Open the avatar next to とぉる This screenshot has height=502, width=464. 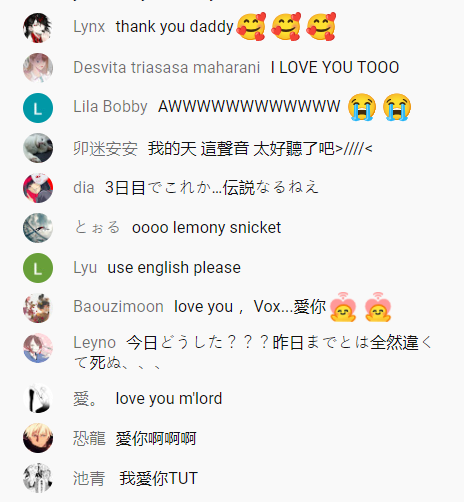[x=38, y=228]
